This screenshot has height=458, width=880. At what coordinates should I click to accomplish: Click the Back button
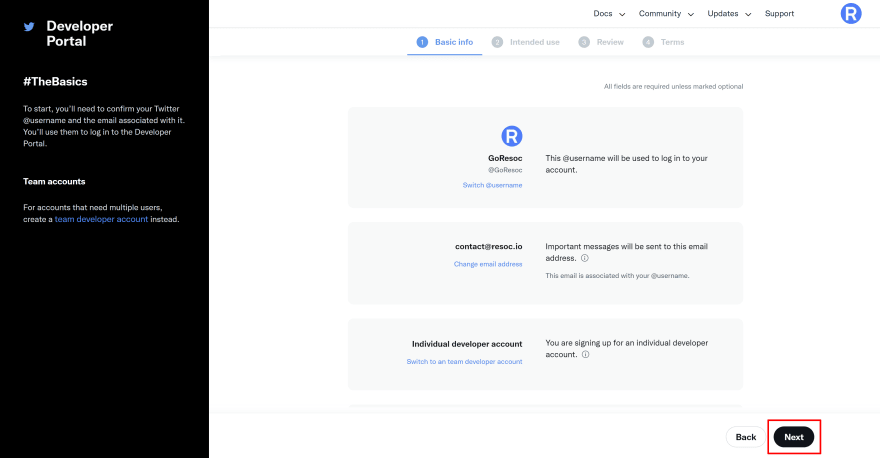pyautogui.click(x=745, y=437)
